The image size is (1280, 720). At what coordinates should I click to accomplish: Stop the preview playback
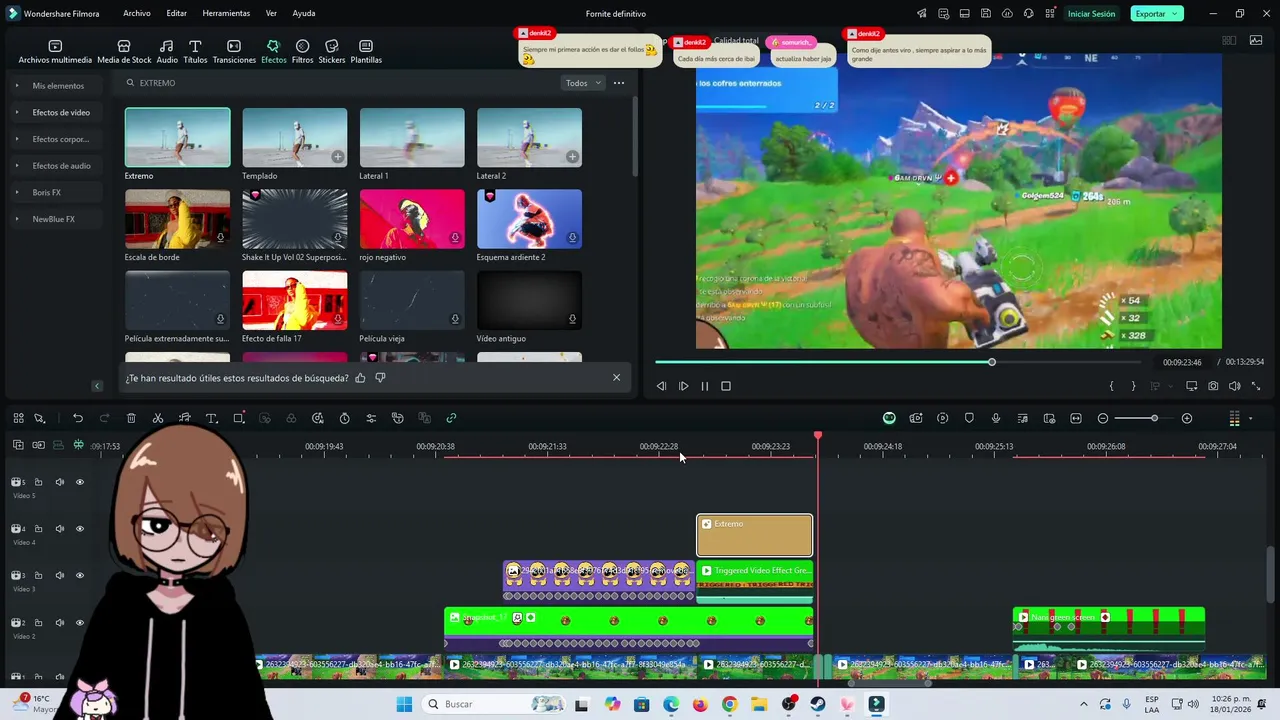(x=726, y=386)
